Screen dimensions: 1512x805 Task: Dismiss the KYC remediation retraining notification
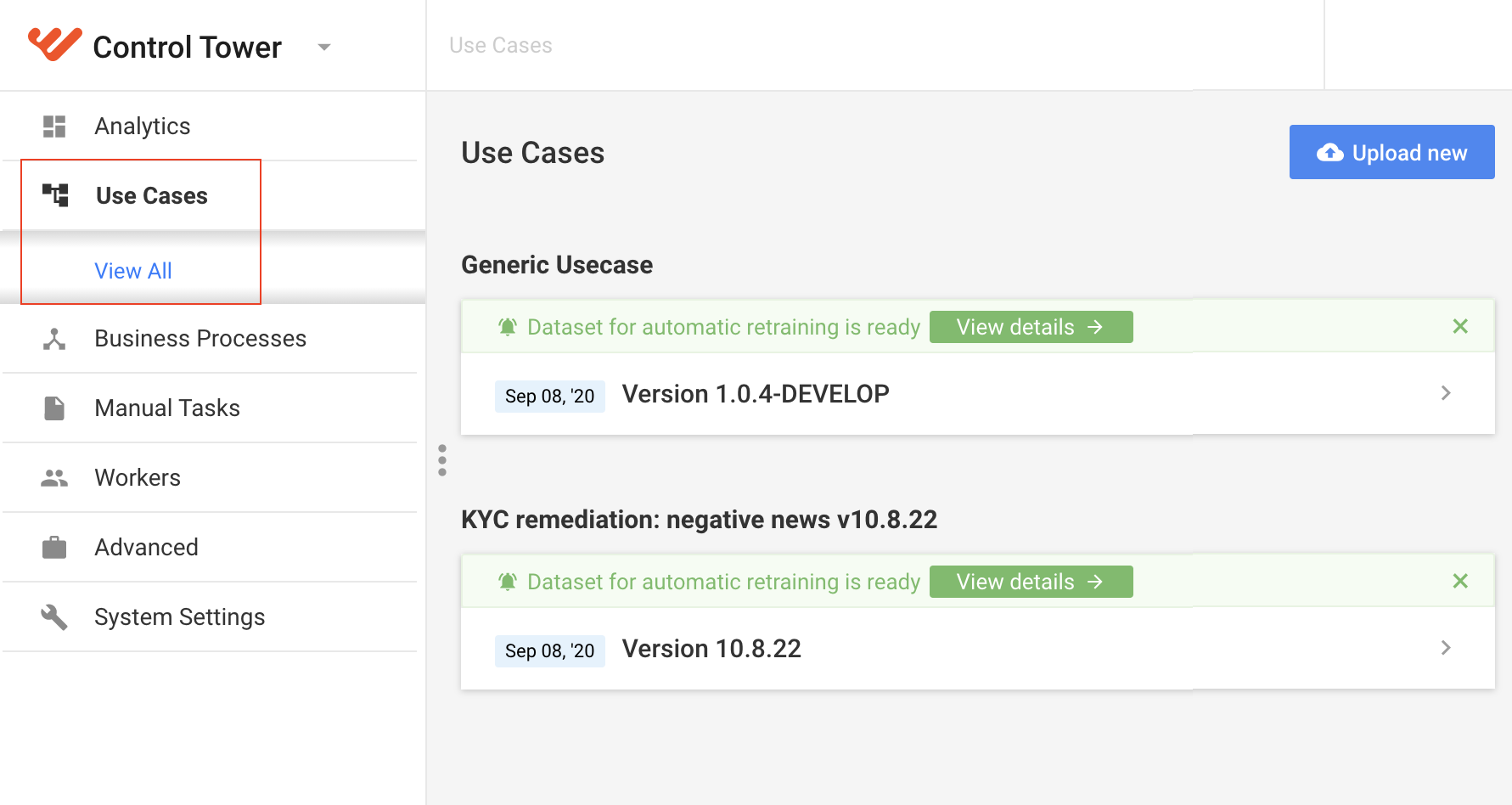pos(1459,581)
